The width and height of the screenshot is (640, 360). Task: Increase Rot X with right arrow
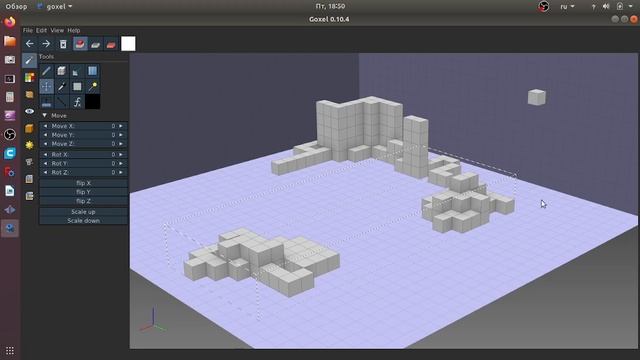[121, 155]
